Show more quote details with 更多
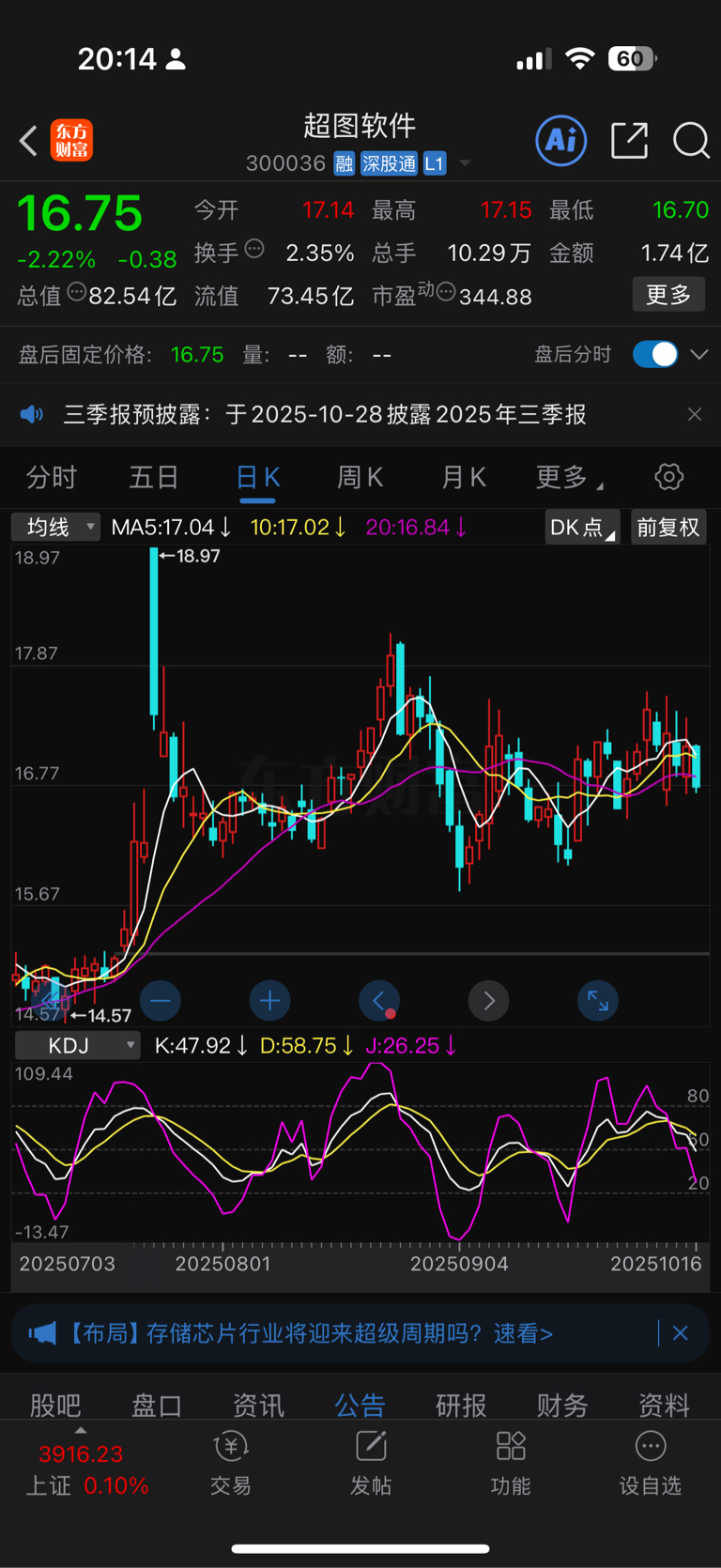Viewport: 721px width, 1568px height. 668,295
